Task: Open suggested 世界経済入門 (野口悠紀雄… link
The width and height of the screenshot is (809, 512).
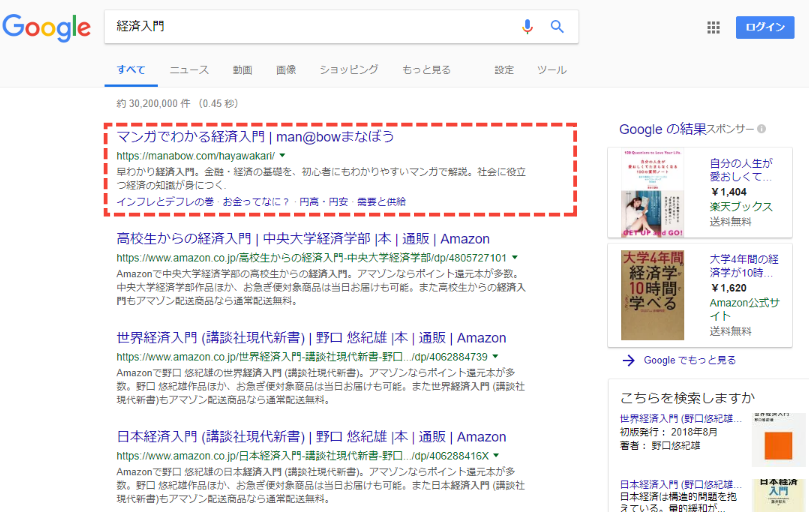Action: [x=681, y=419]
